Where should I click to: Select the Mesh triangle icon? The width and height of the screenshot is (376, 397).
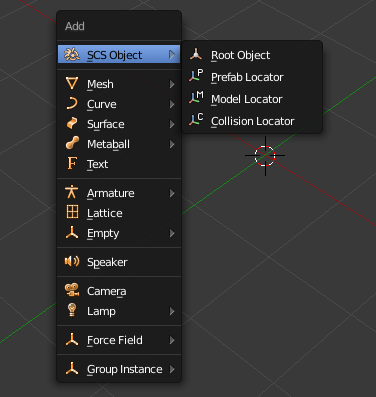point(72,83)
